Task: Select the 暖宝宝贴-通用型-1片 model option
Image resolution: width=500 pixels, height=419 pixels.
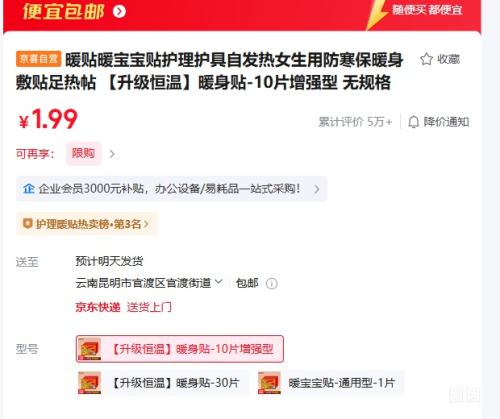Action: tap(330, 383)
